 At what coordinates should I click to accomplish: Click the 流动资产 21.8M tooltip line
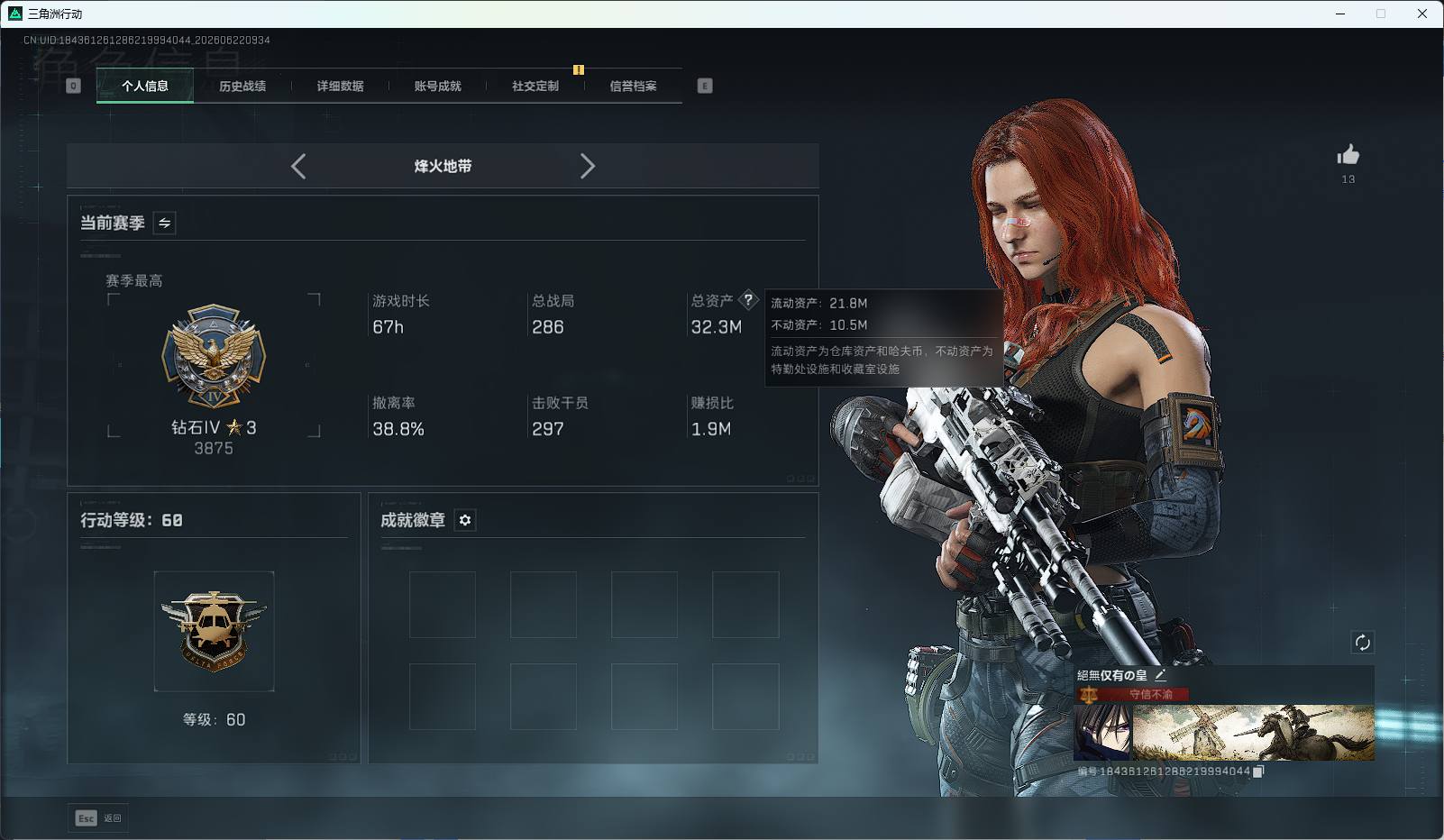(x=819, y=303)
